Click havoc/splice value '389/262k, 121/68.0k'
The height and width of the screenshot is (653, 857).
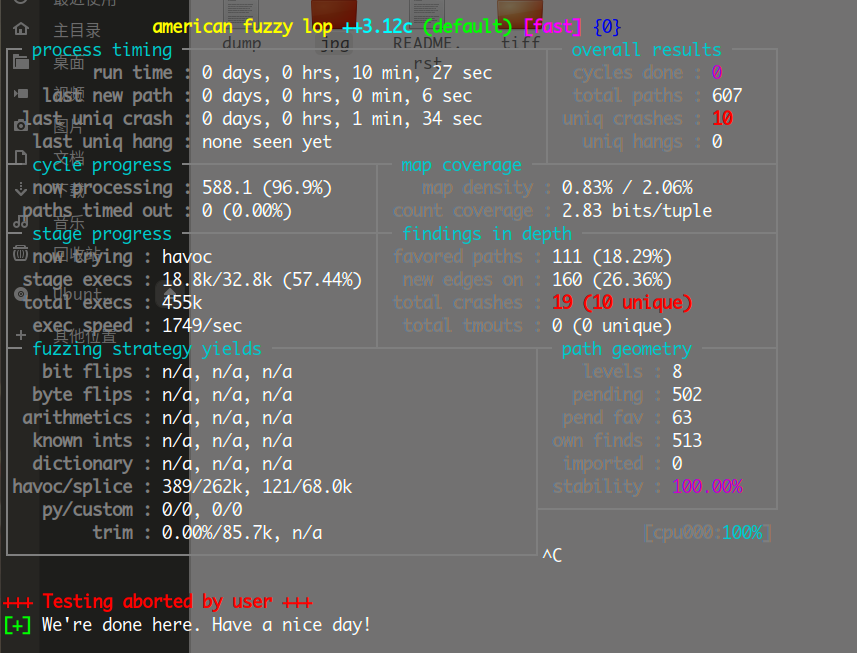click(257, 487)
